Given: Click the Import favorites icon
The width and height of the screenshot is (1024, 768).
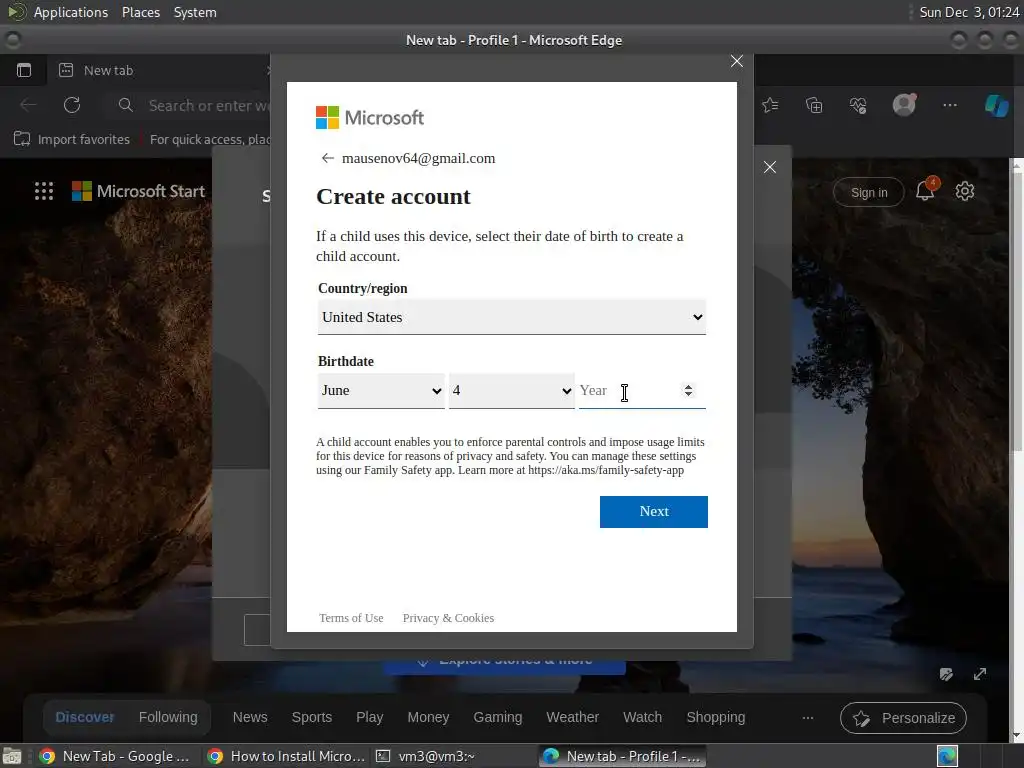Looking at the screenshot, I should (22, 139).
